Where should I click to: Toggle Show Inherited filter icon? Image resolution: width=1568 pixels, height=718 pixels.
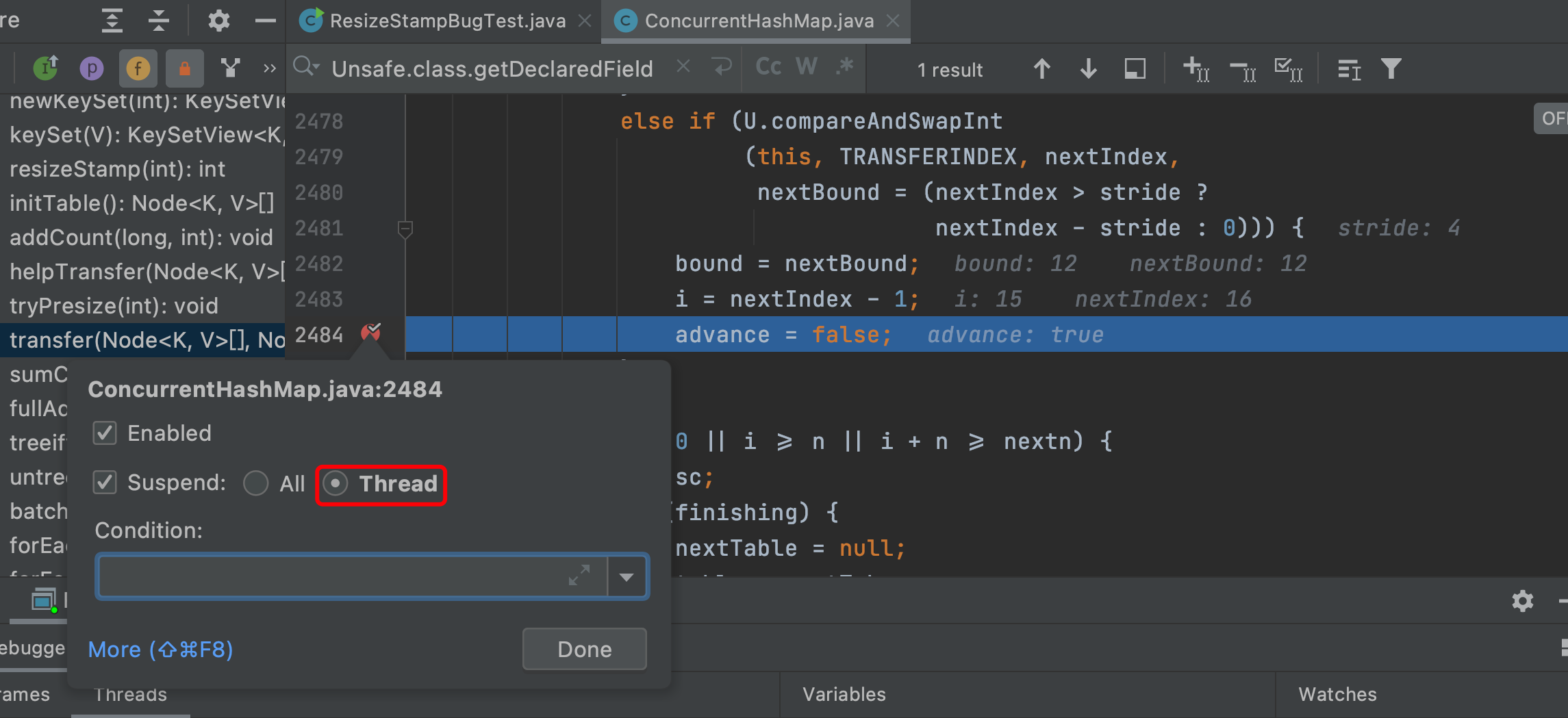(x=46, y=68)
